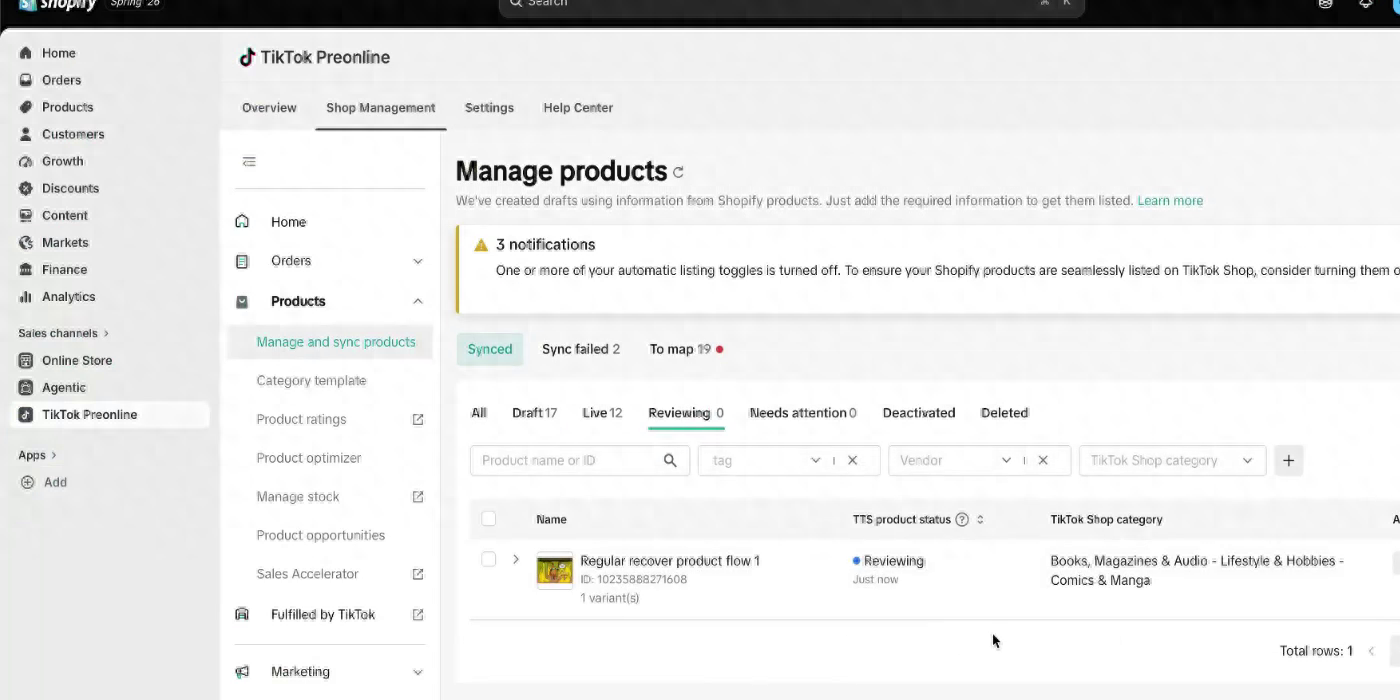Open the Settings tab
This screenshot has height=700, width=1400.
tap(489, 108)
